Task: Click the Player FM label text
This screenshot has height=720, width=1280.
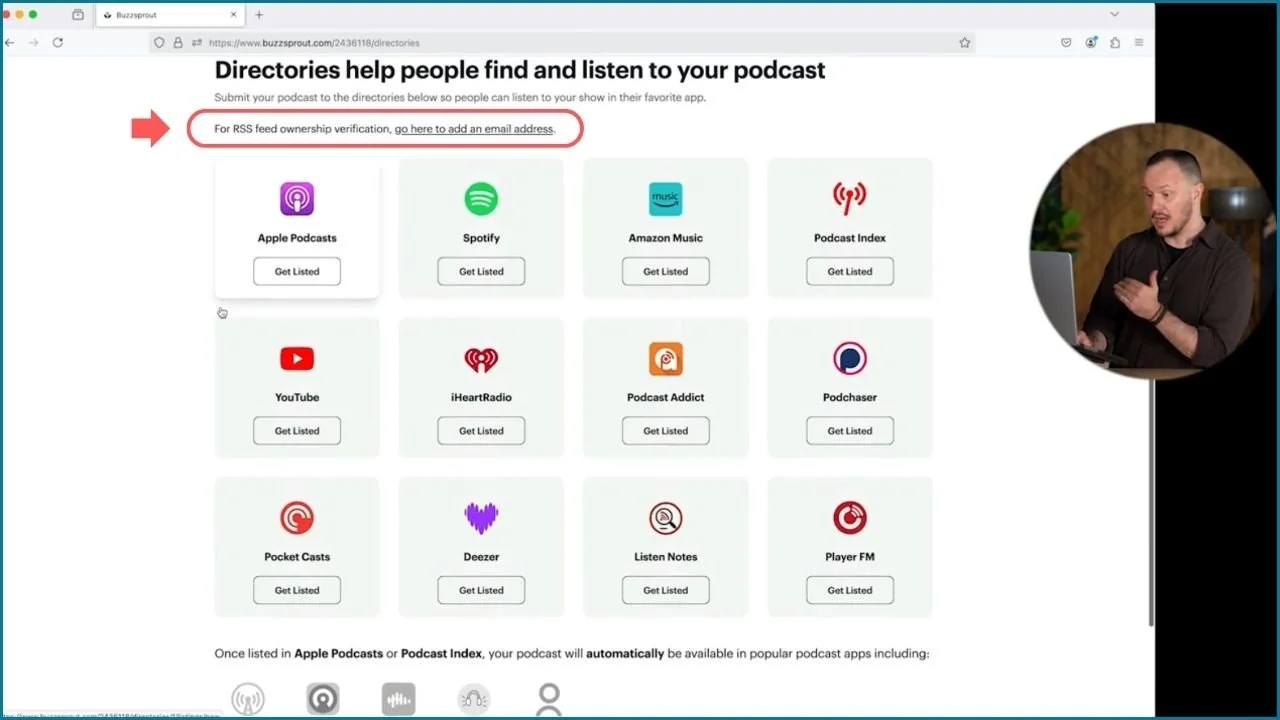Action: pyautogui.click(x=849, y=557)
